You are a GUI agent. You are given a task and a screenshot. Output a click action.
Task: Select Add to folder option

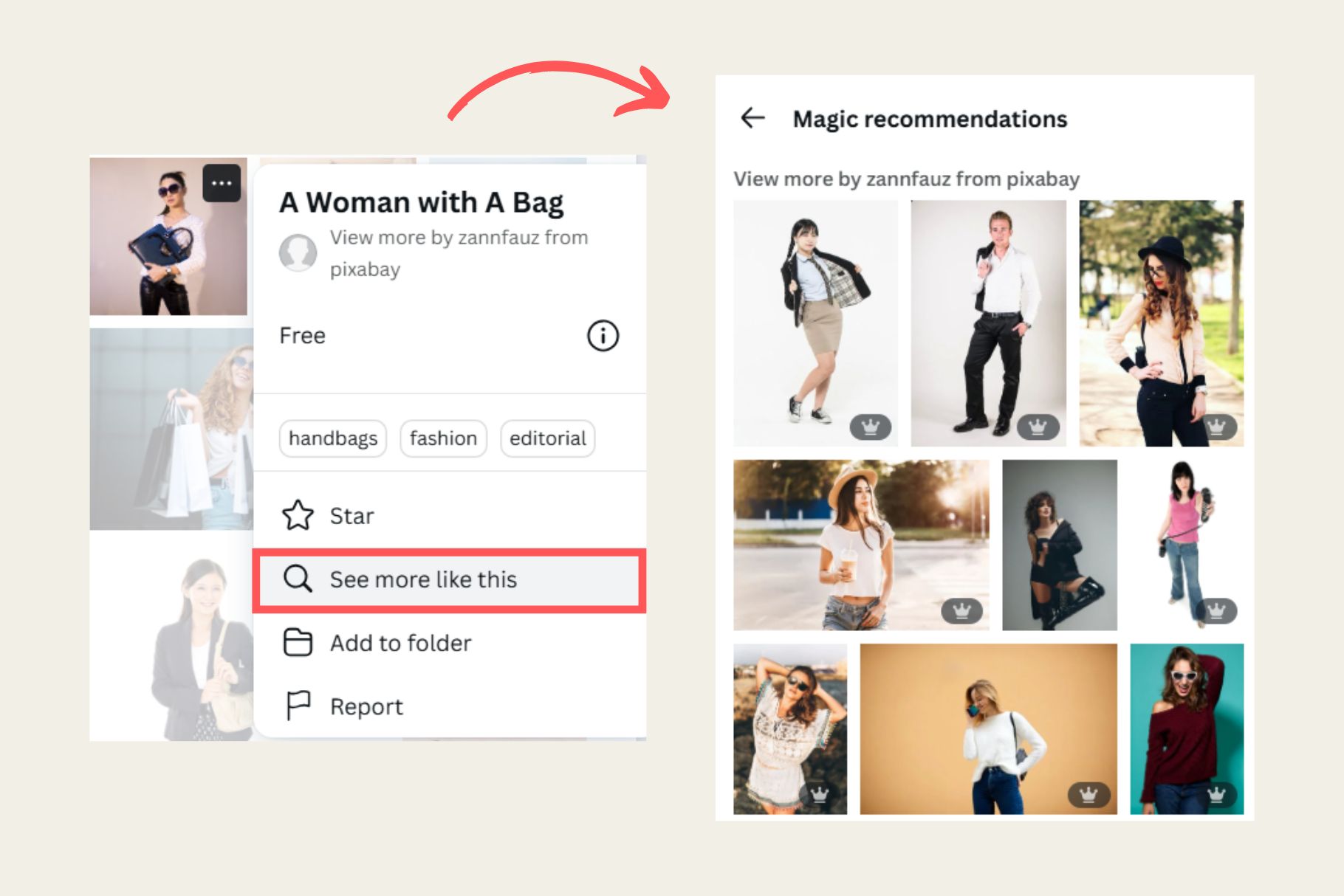click(x=450, y=643)
